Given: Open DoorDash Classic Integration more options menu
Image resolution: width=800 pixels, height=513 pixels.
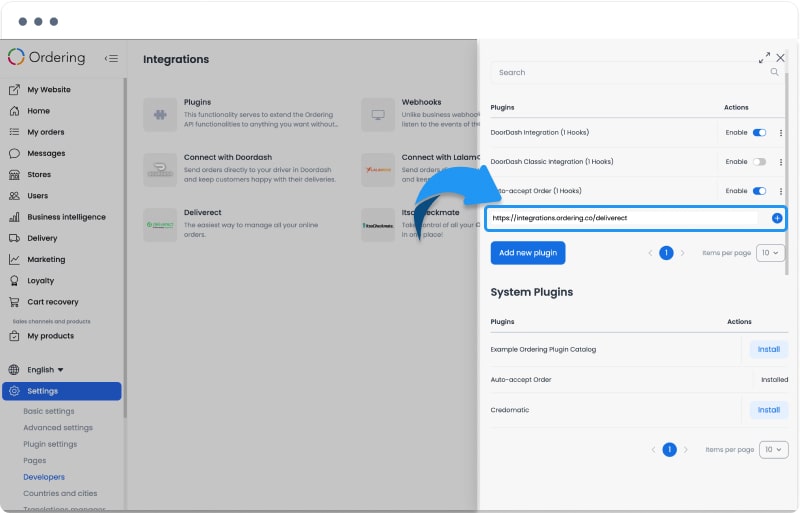Looking at the screenshot, I should tap(781, 162).
